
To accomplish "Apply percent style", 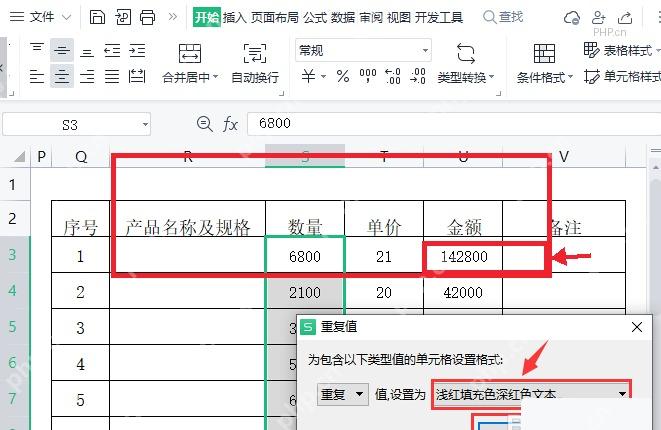I will pos(343,76).
